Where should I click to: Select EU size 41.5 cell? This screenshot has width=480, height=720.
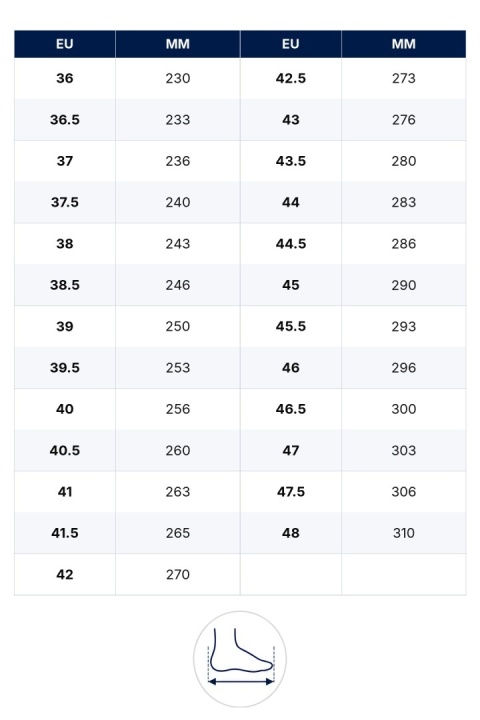65,533
